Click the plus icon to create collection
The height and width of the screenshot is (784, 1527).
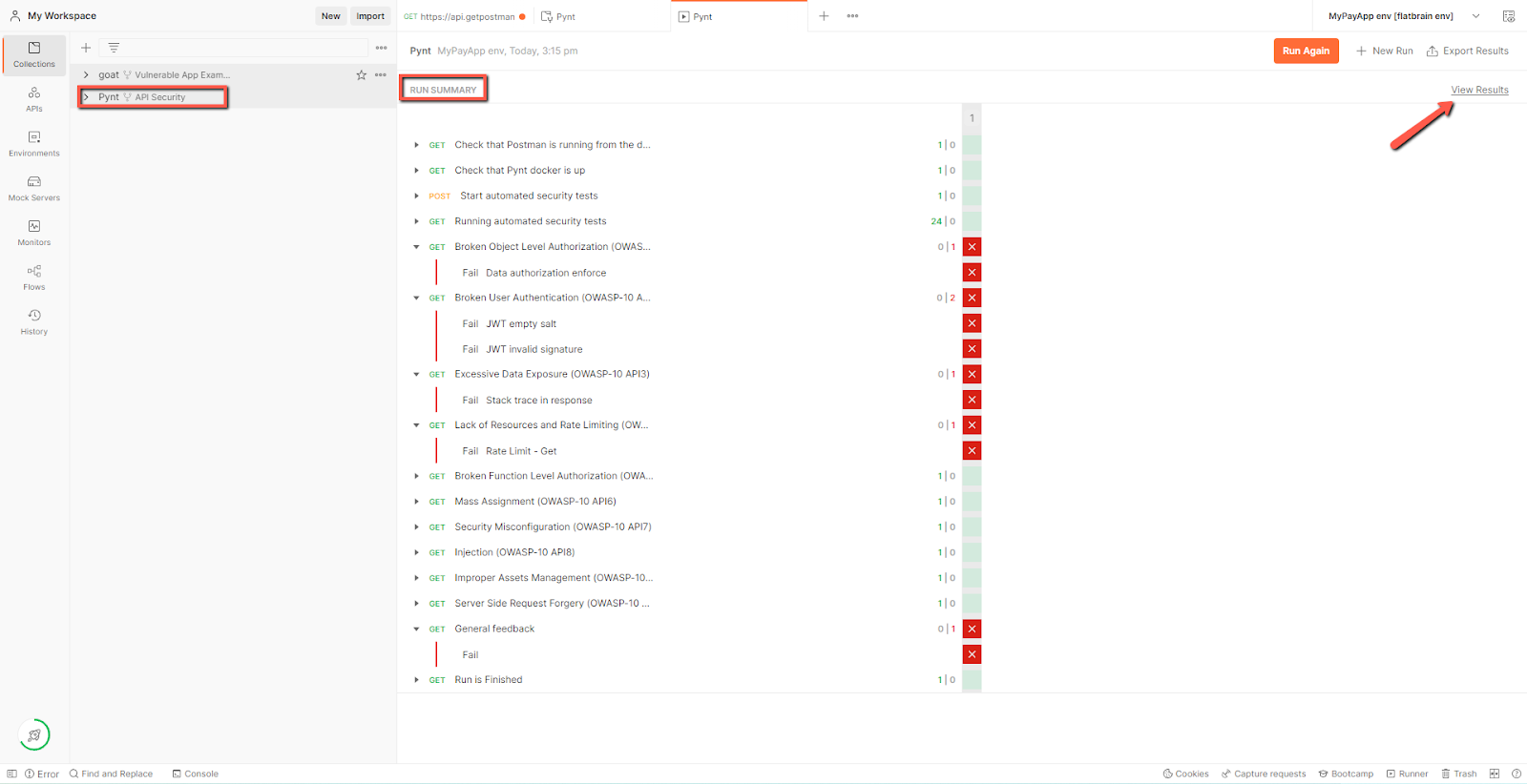(86, 48)
